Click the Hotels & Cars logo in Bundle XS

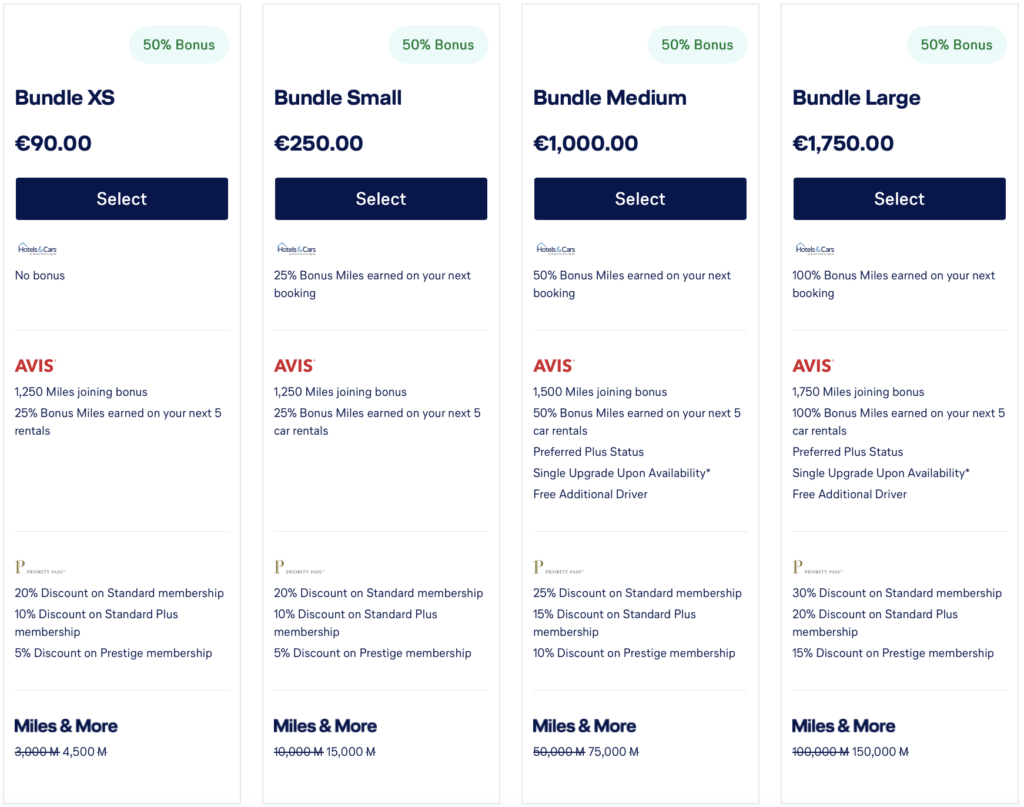37,249
